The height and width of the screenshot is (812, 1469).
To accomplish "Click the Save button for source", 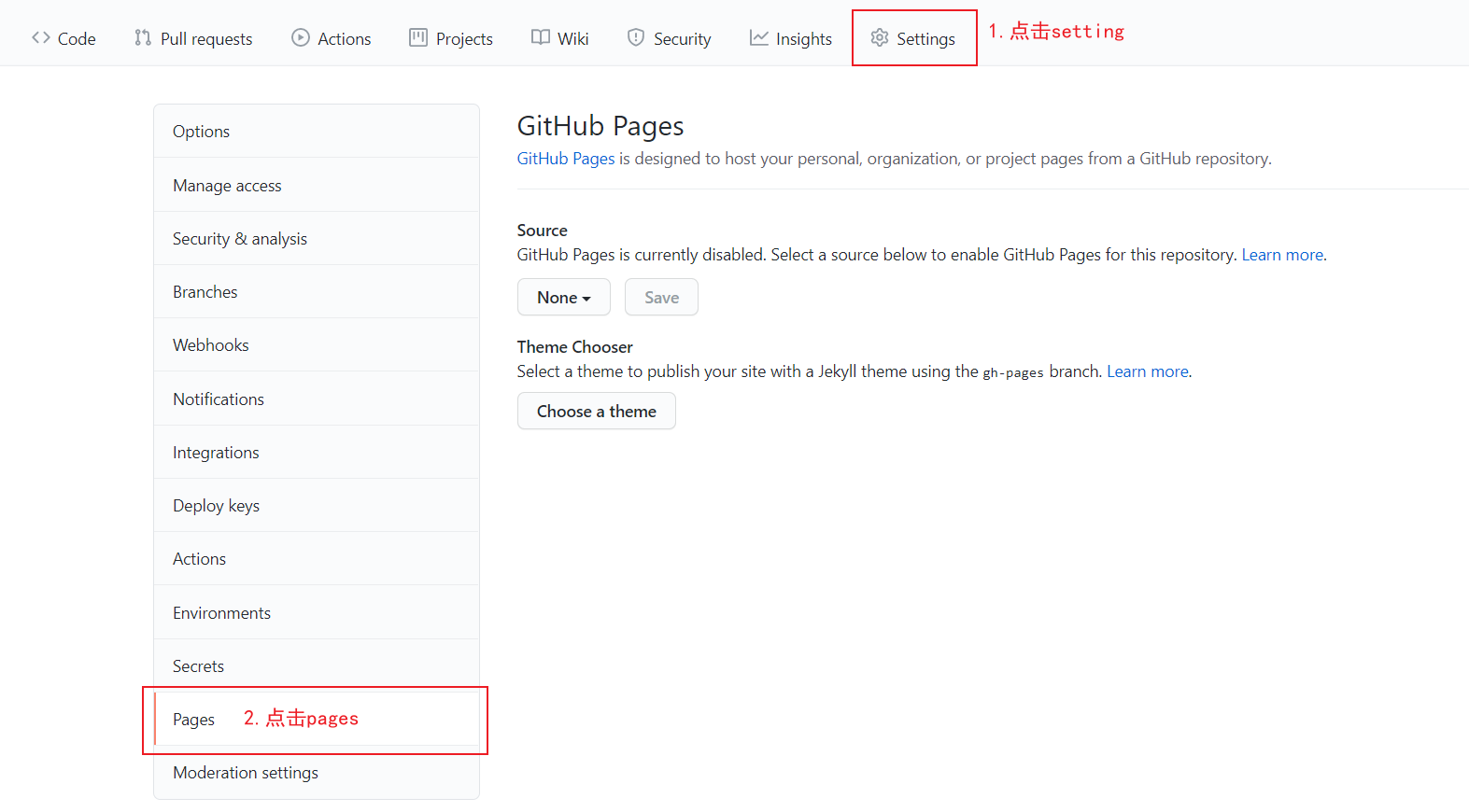I will pyautogui.click(x=661, y=297).
